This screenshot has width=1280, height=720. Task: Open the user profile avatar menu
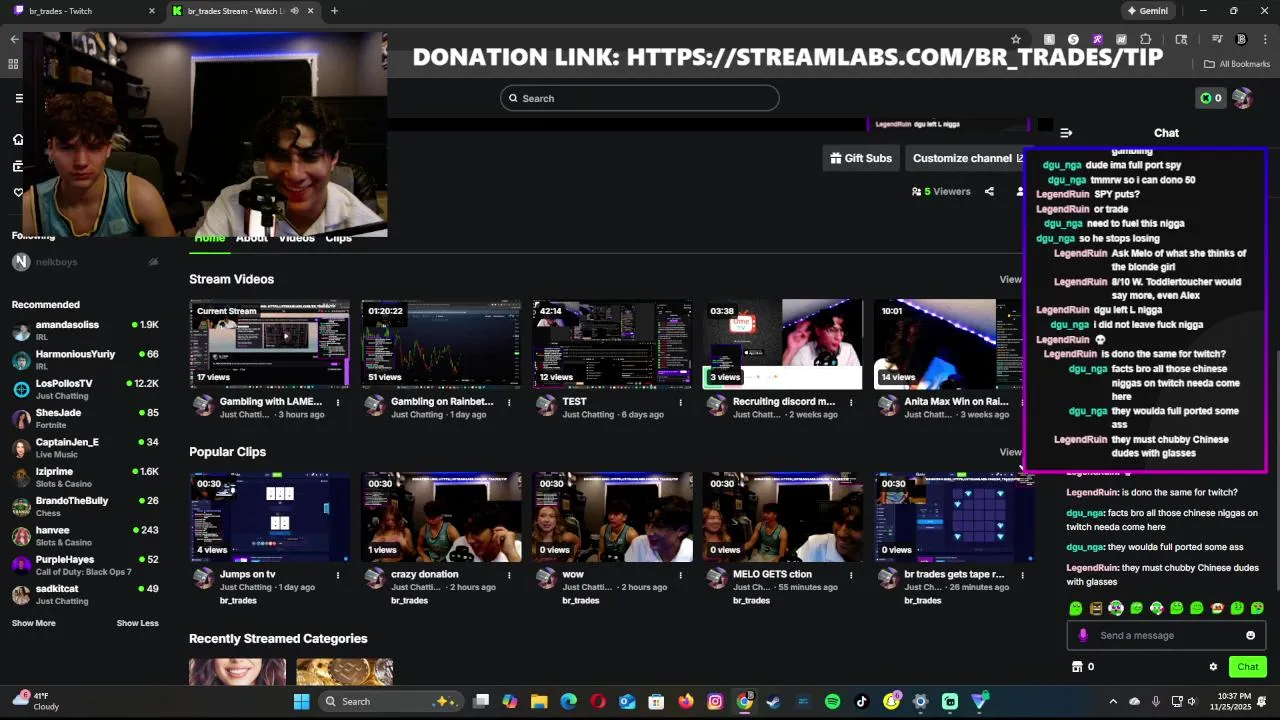coord(1242,98)
